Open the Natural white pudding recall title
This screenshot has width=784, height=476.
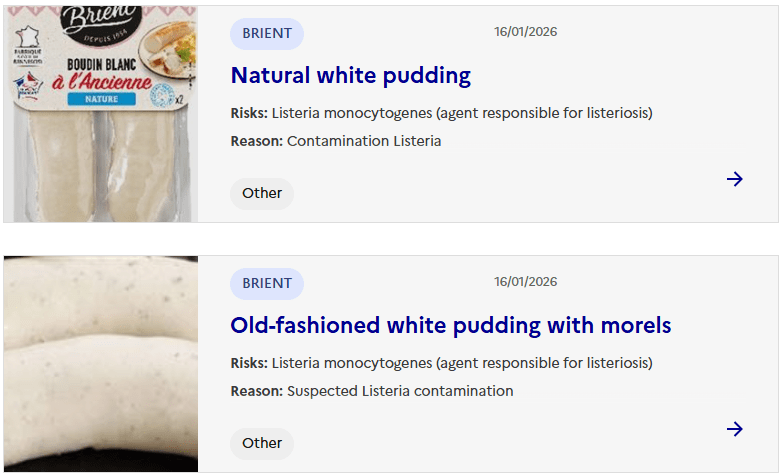[350, 75]
